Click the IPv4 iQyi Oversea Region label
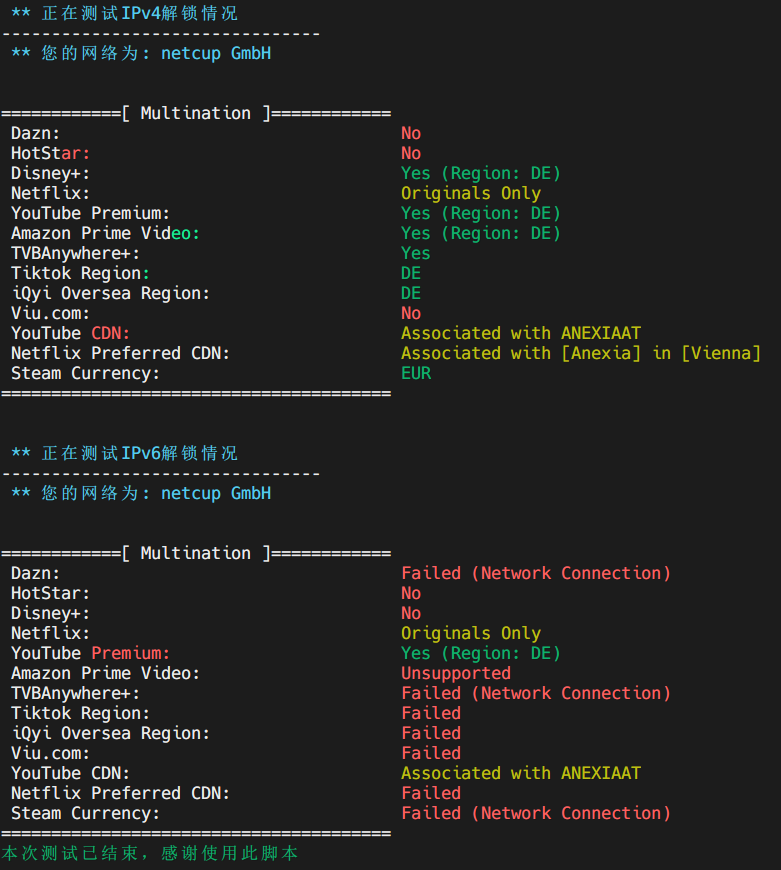 point(110,294)
